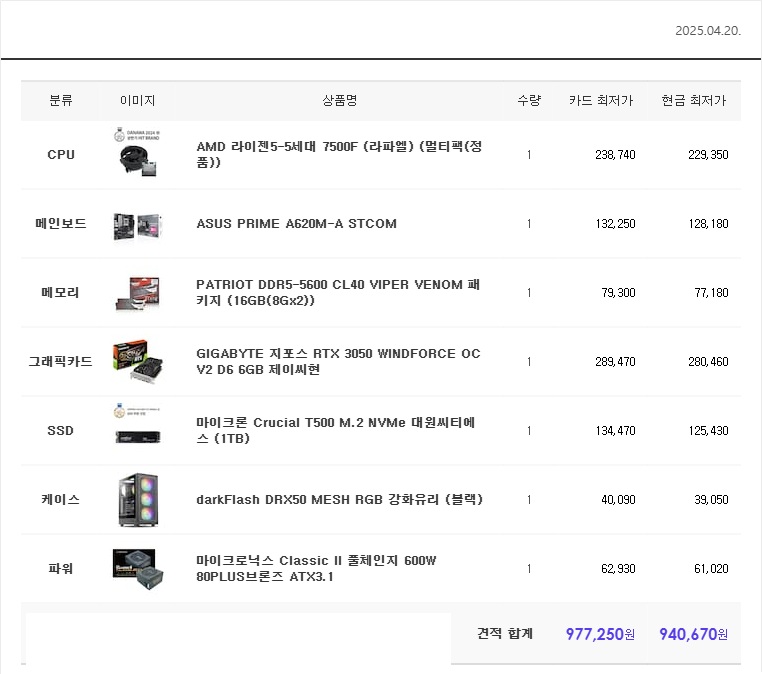Click the 카드 최저가 column header

(x=600, y=101)
